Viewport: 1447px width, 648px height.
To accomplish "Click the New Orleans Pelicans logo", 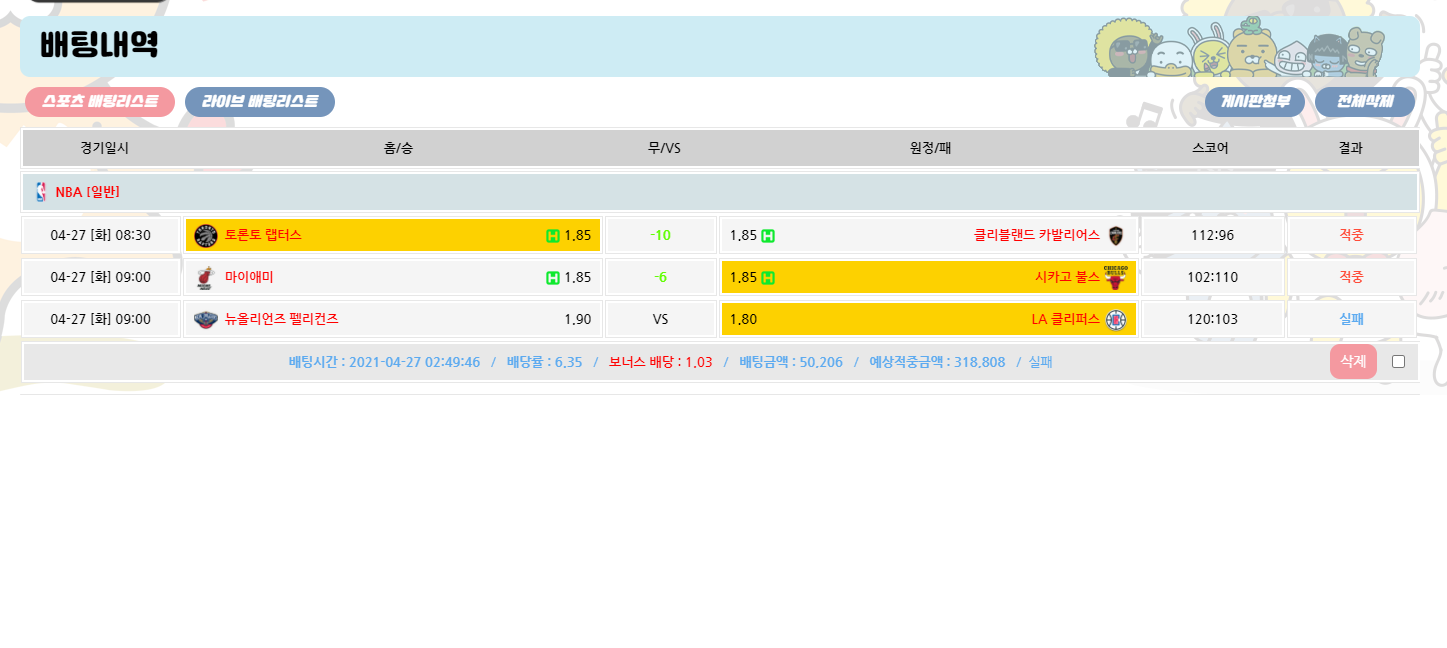I will [206, 320].
